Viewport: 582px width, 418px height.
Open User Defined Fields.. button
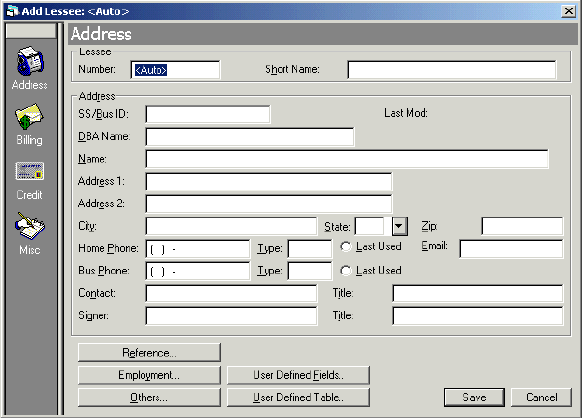click(298, 375)
